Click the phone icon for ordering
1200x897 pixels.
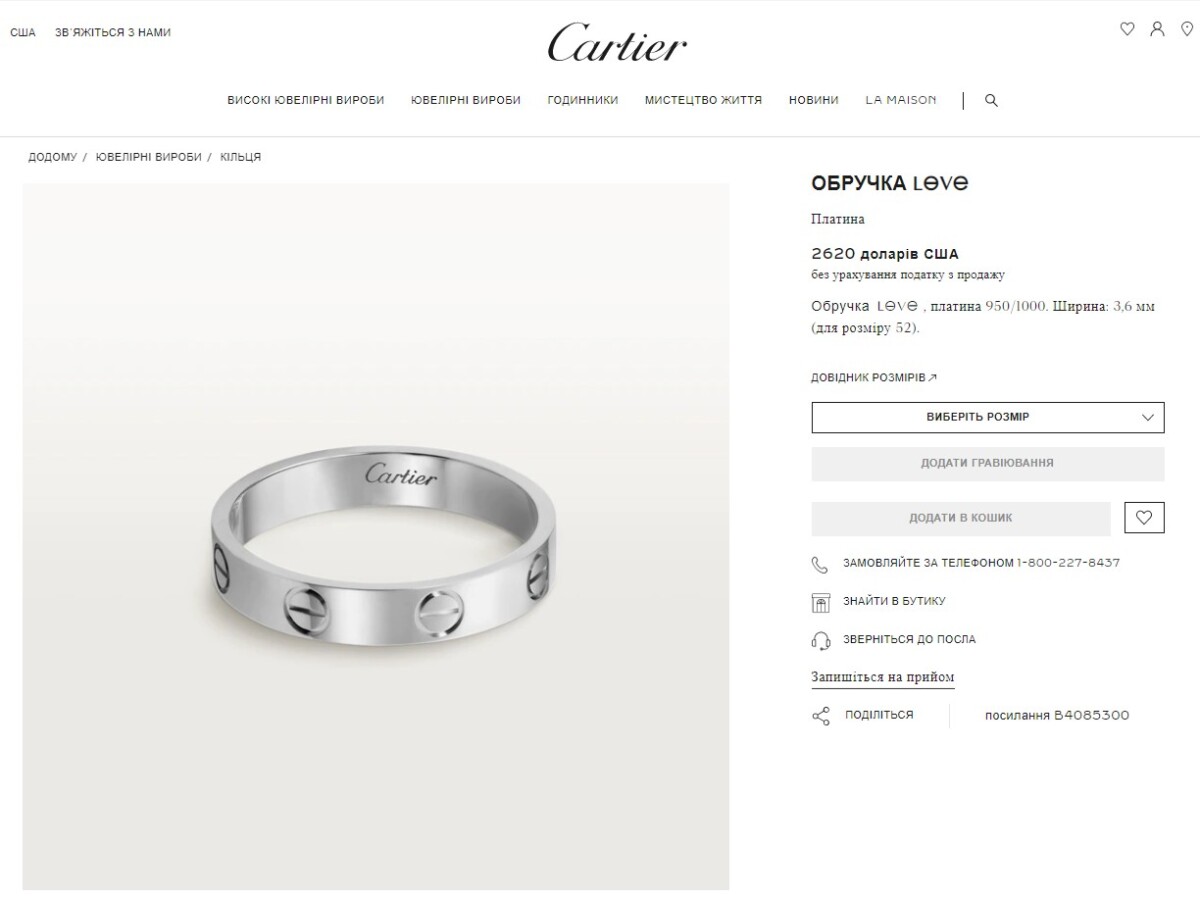click(820, 564)
